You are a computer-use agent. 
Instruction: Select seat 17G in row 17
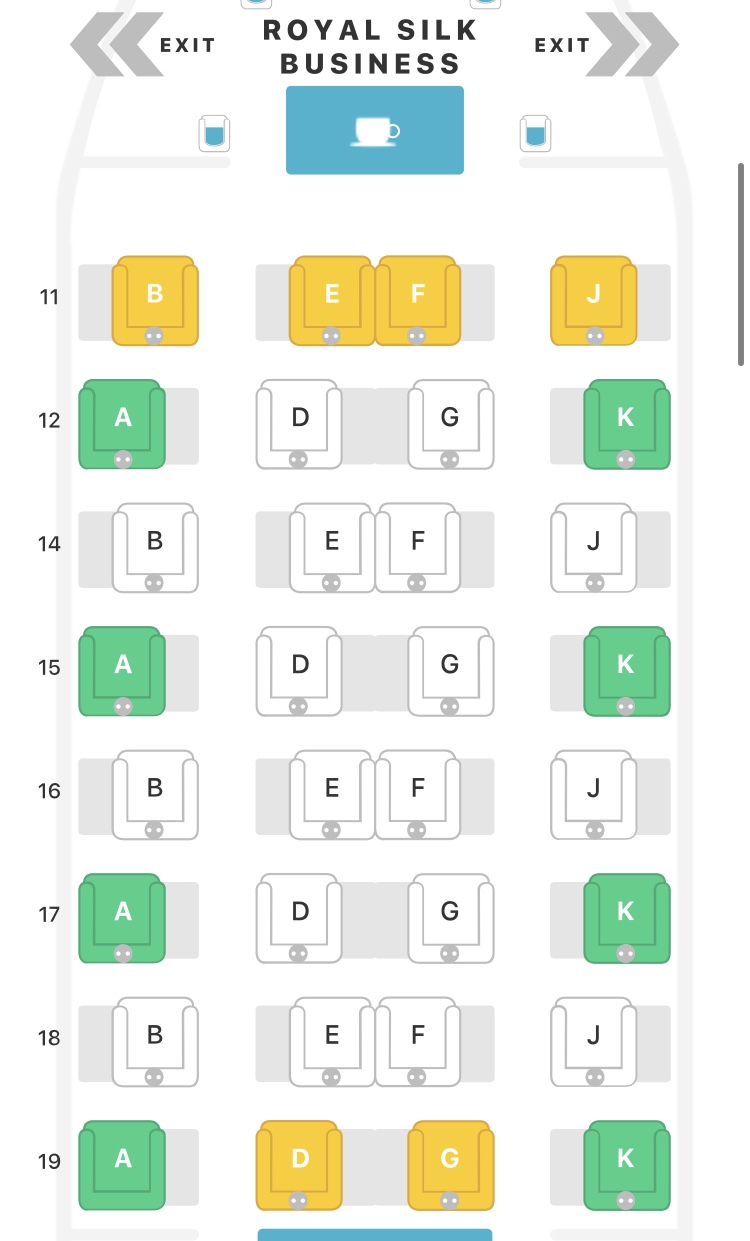point(450,916)
